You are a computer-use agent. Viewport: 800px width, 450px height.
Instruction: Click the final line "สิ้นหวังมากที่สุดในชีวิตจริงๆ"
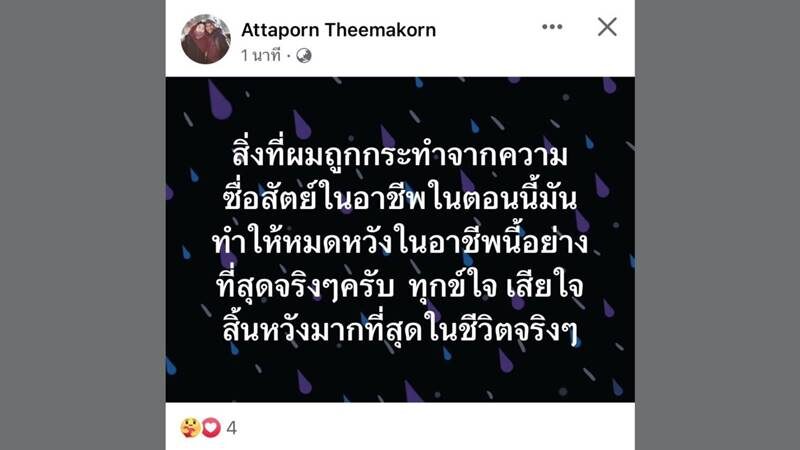400,331
